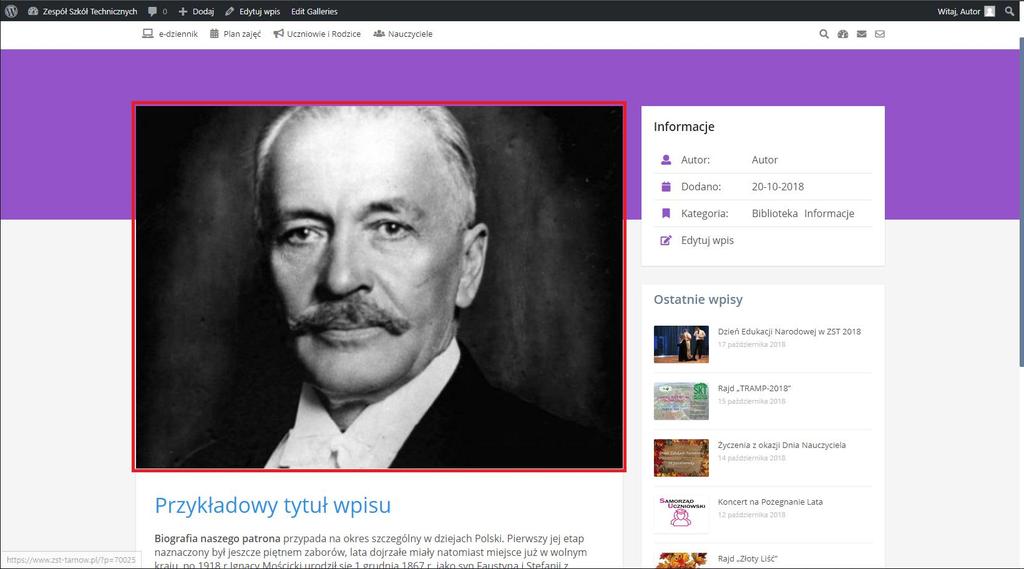Open the Informacje category link

point(829,214)
